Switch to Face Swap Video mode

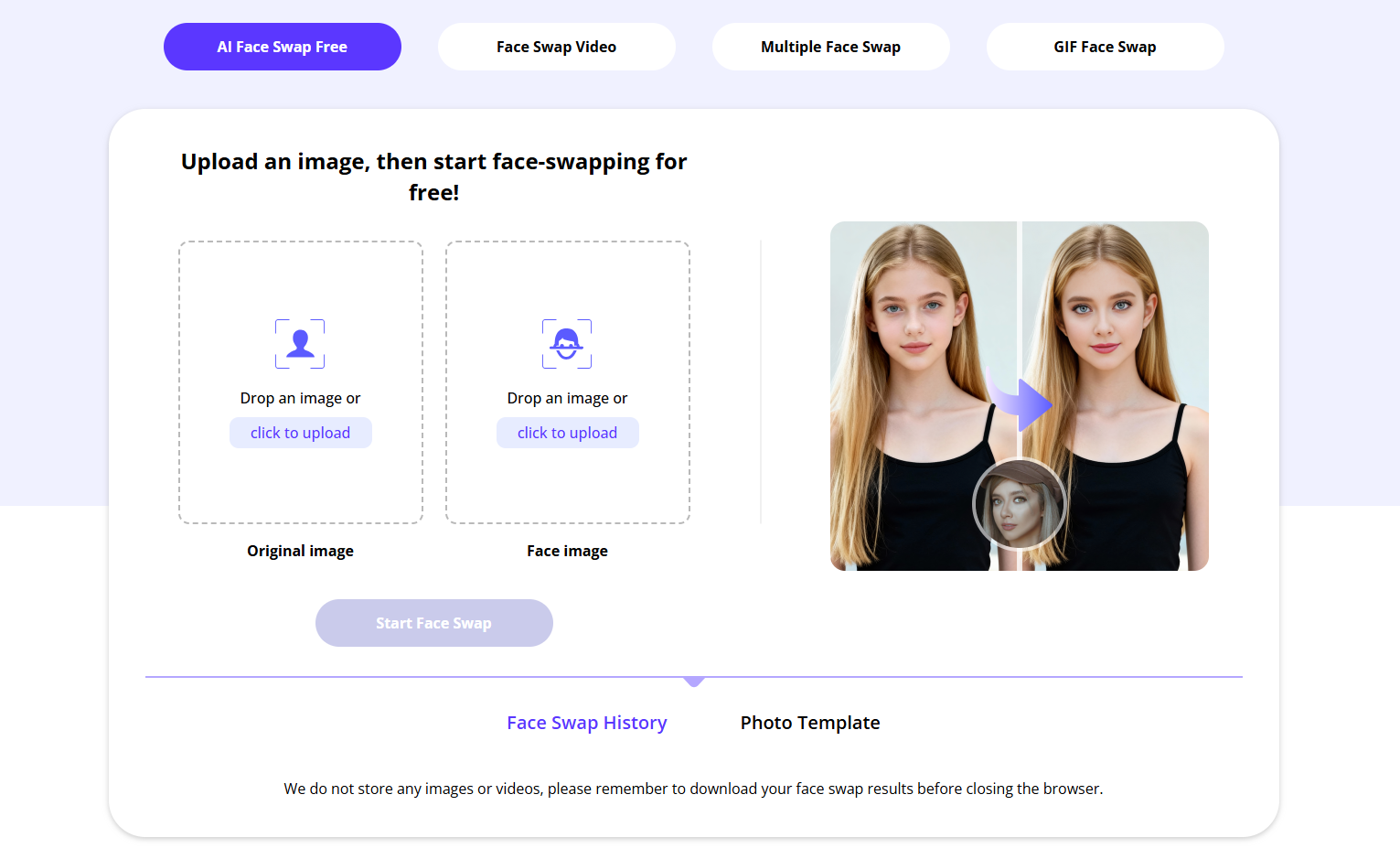point(556,46)
